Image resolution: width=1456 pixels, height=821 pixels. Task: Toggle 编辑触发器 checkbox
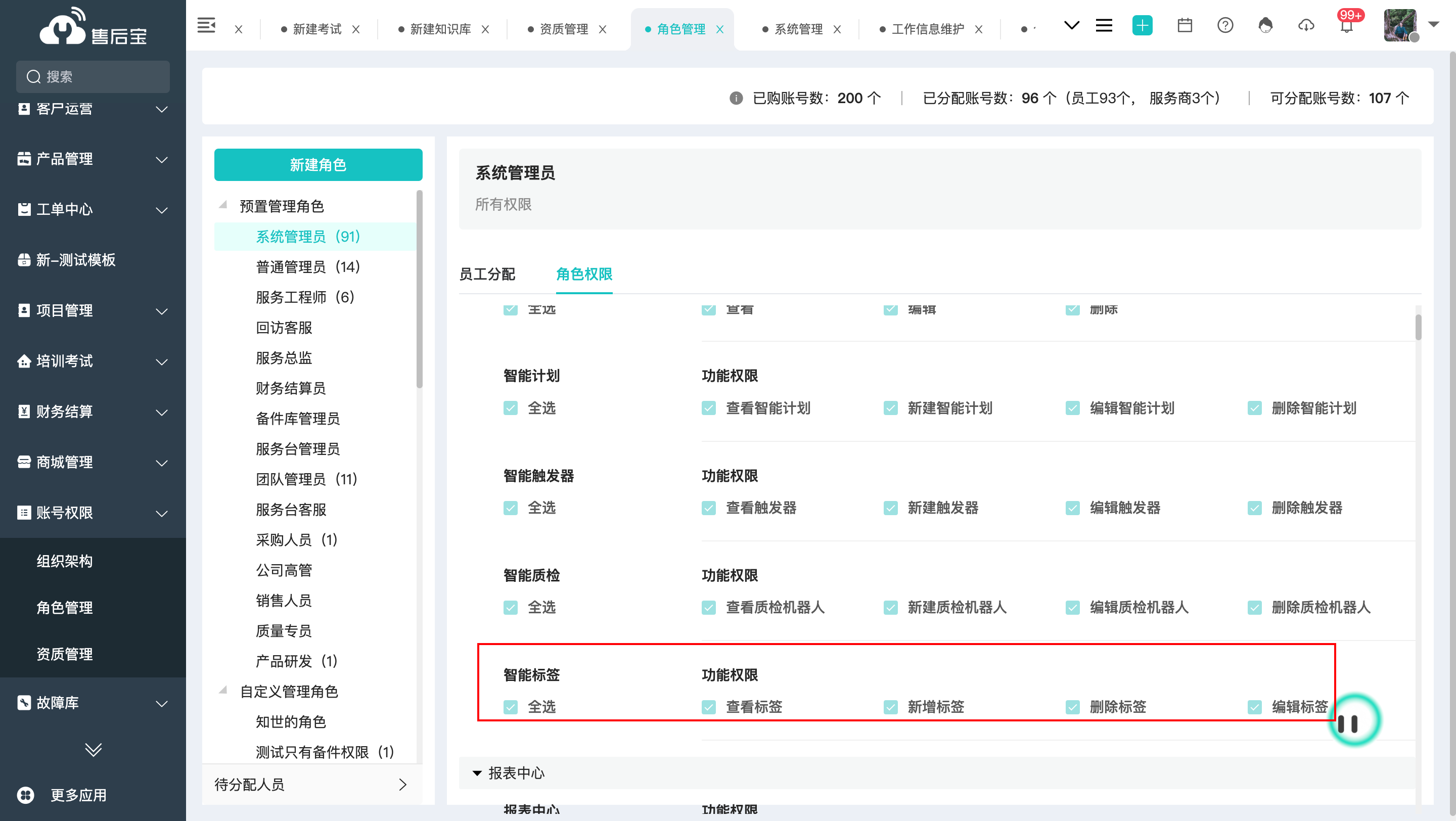(x=1072, y=508)
